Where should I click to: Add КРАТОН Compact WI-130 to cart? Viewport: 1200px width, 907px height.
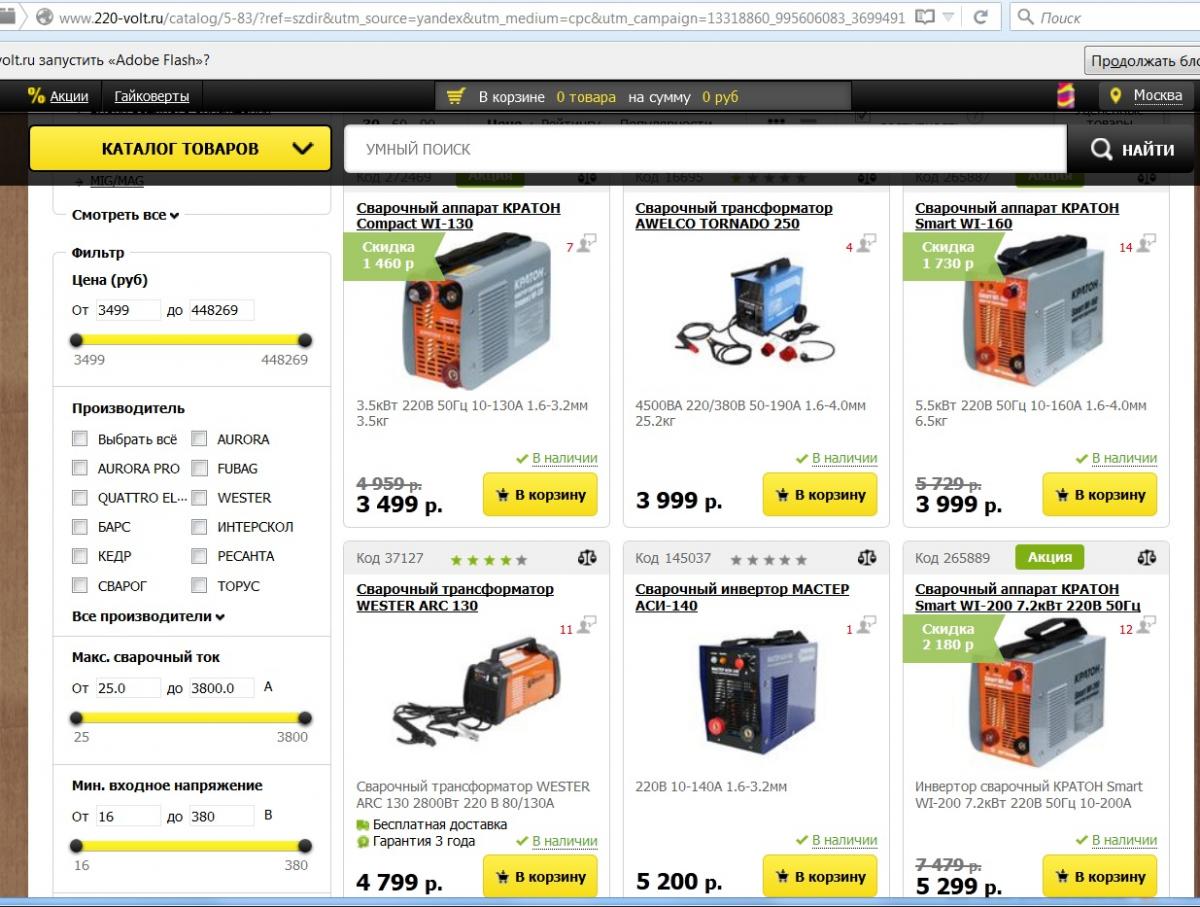540,495
